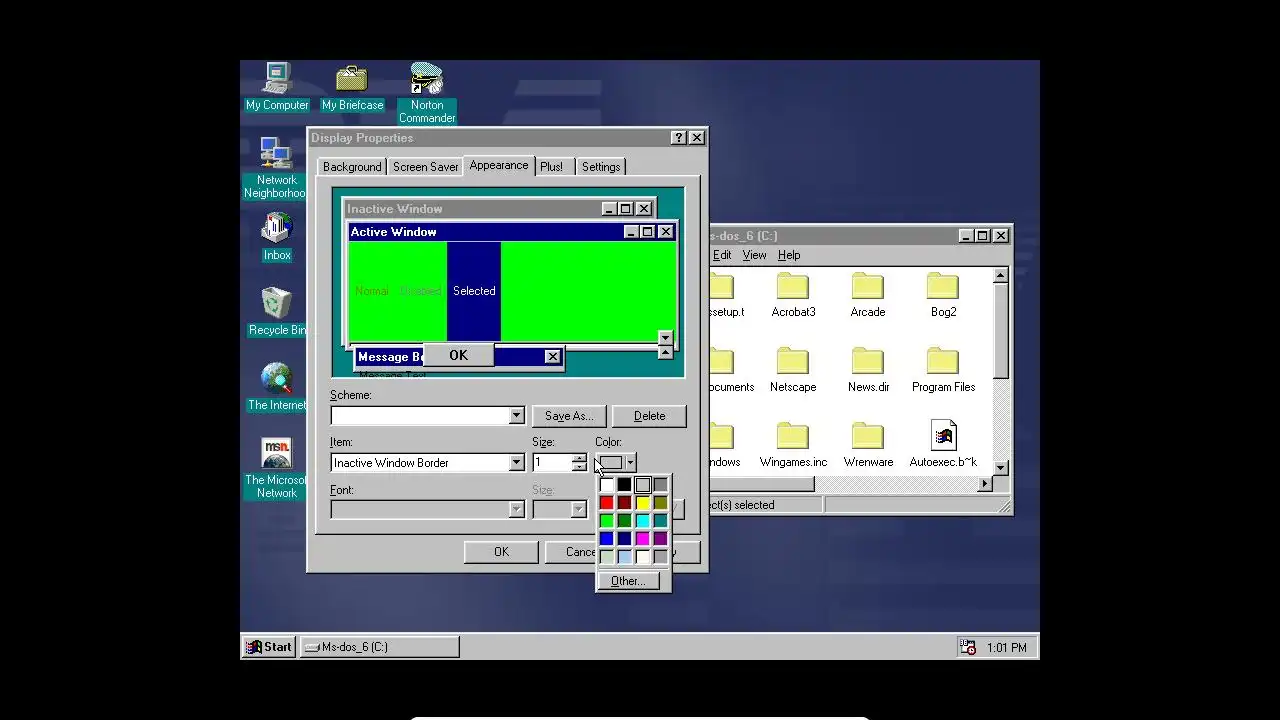Click explorer horizontal scrollbar right arrow
This screenshot has width=1280, height=720.
984,484
